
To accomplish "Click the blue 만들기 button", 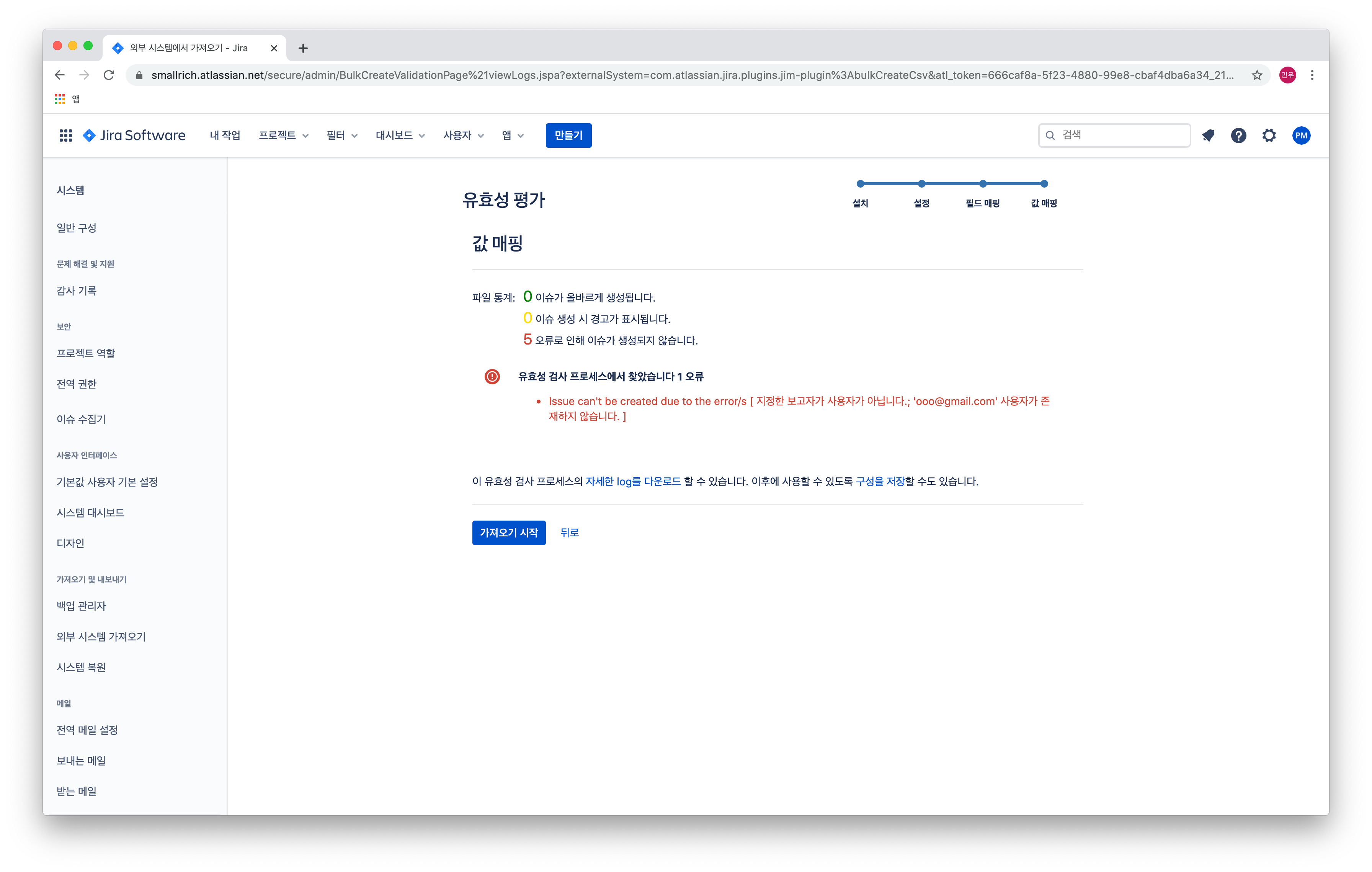I will (x=568, y=136).
